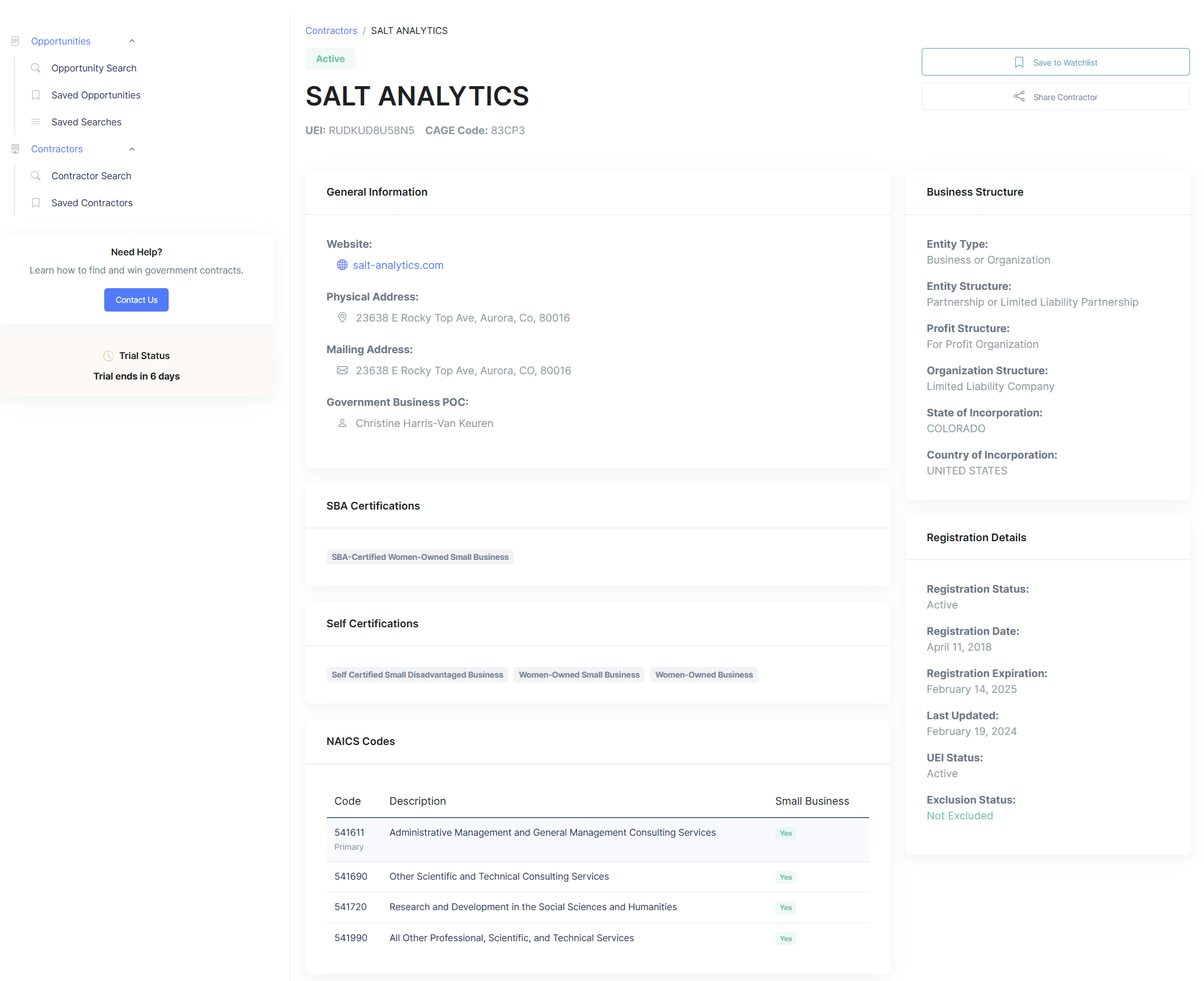Image resolution: width=1204 pixels, height=981 pixels.
Task: Click the Contractors building icon in sidebar
Action: (15, 149)
